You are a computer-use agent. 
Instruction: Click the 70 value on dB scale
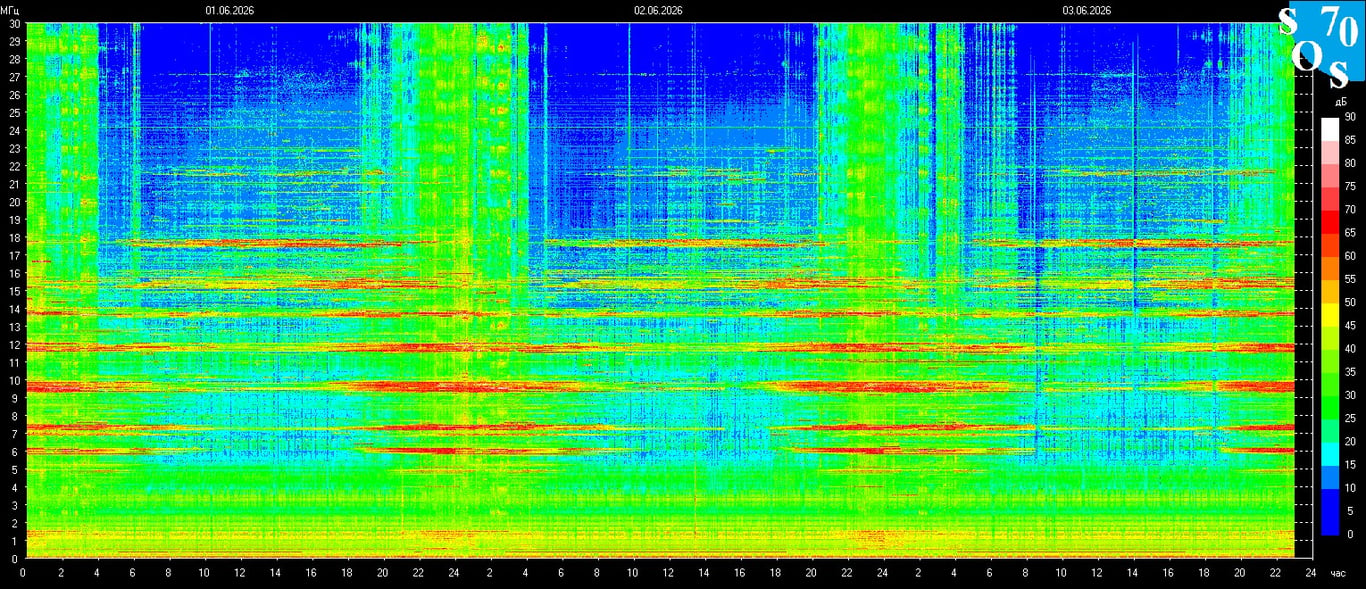[1349, 210]
